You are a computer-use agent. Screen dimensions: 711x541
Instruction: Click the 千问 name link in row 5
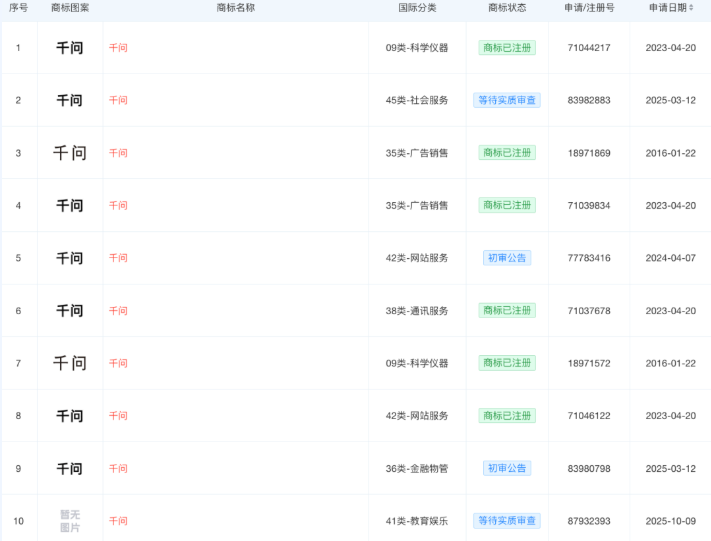tap(118, 258)
